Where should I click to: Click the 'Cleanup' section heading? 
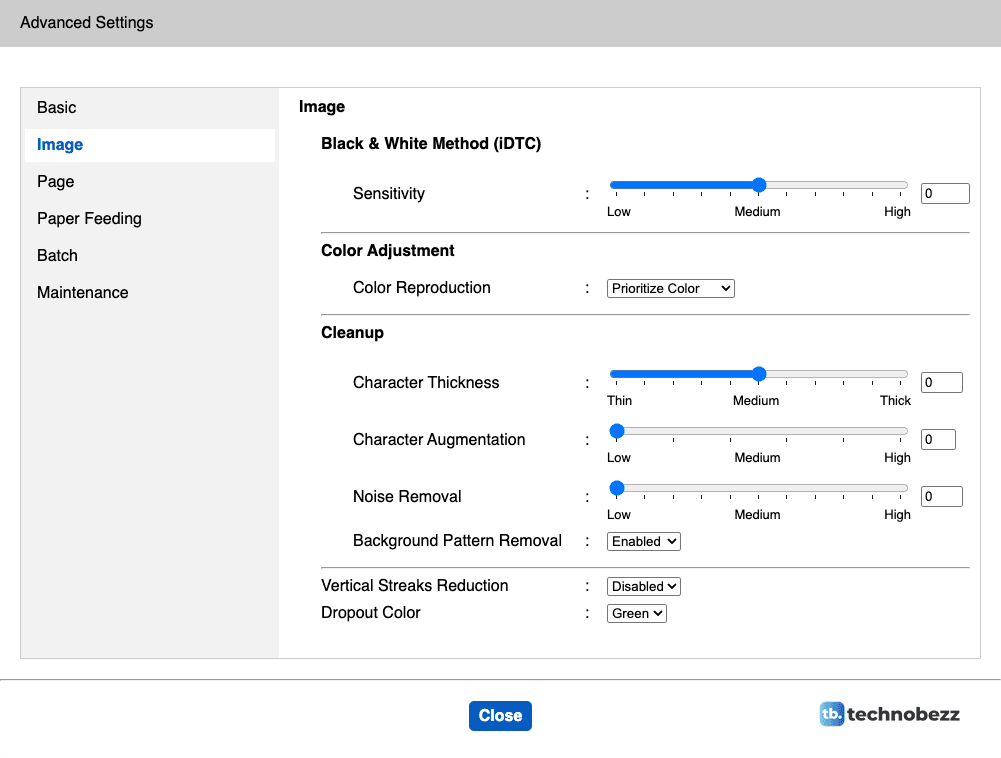click(352, 333)
